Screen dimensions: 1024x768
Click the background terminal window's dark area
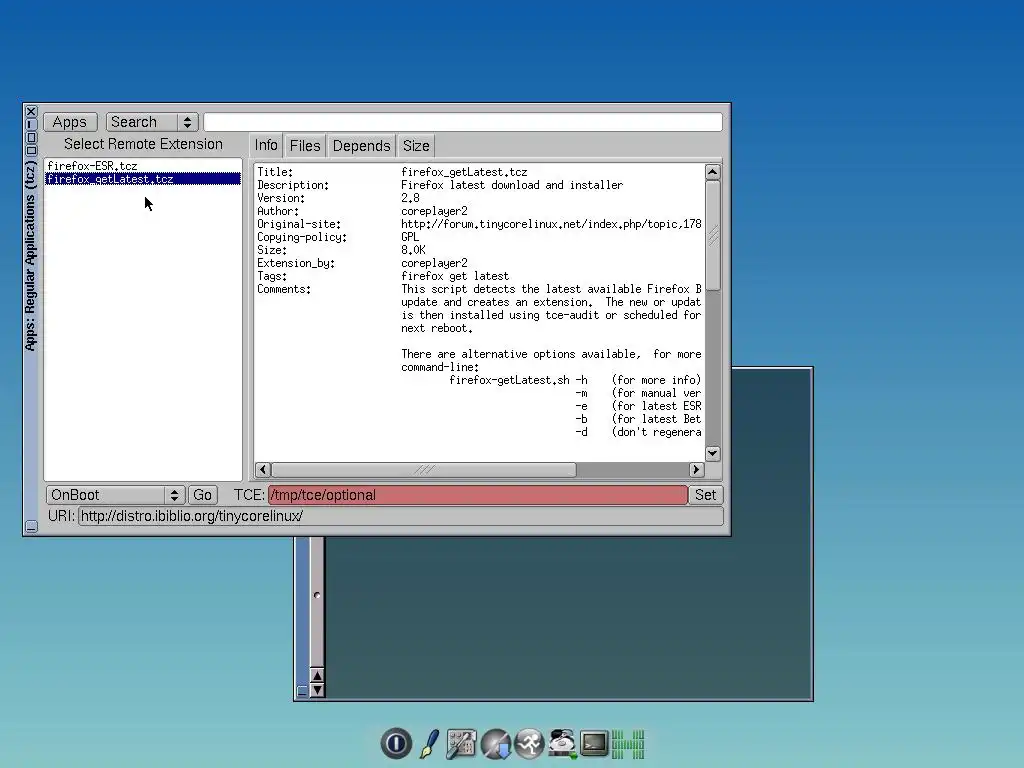[x=568, y=617]
